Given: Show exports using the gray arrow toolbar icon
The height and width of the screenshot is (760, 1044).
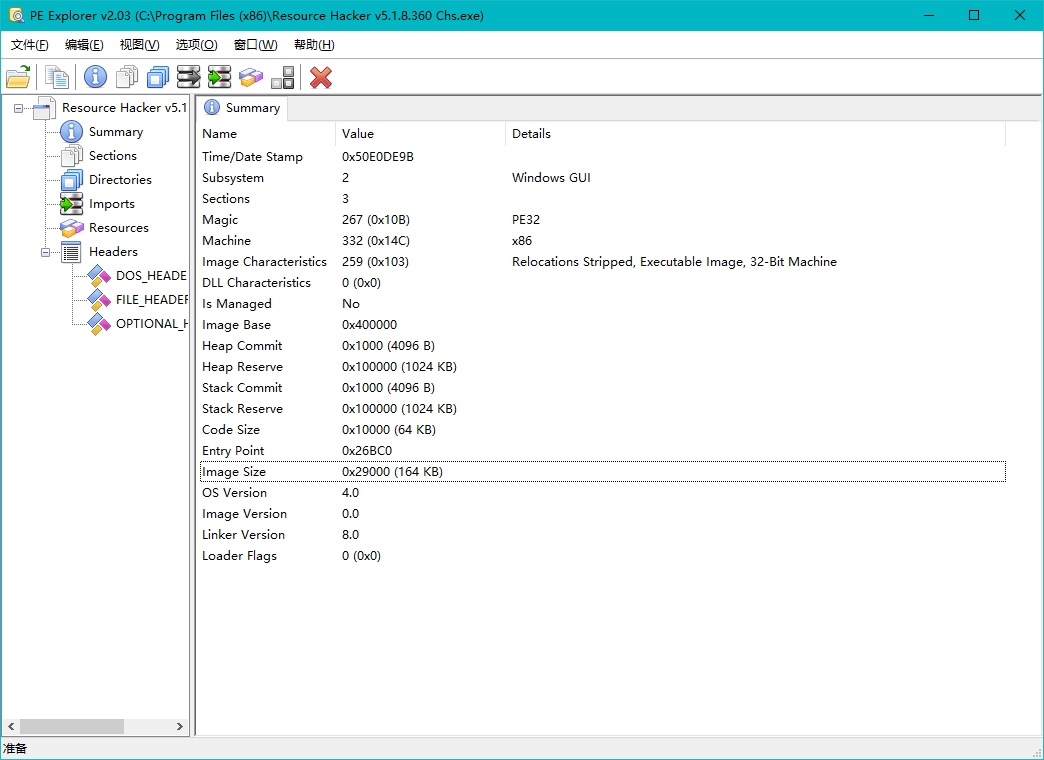Looking at the screenshot, I should (x=188, y=77).
